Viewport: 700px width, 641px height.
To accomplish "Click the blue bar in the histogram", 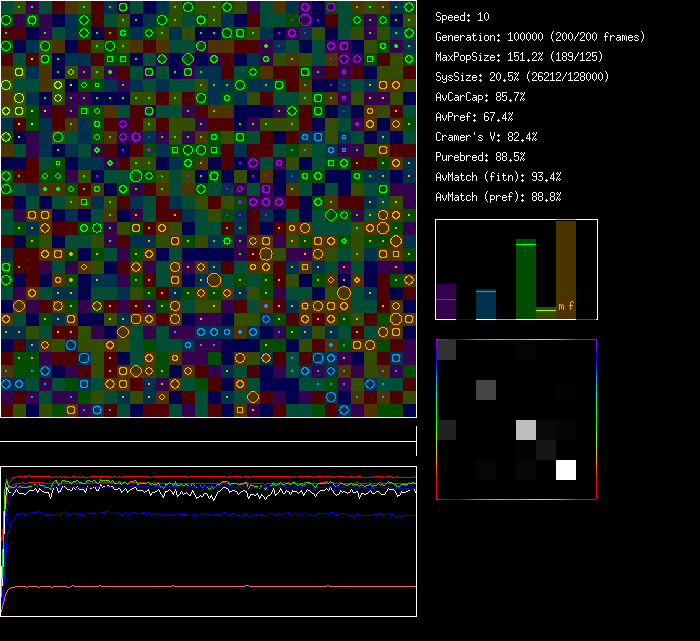I will pyautogui.click(x=486, y=304).
